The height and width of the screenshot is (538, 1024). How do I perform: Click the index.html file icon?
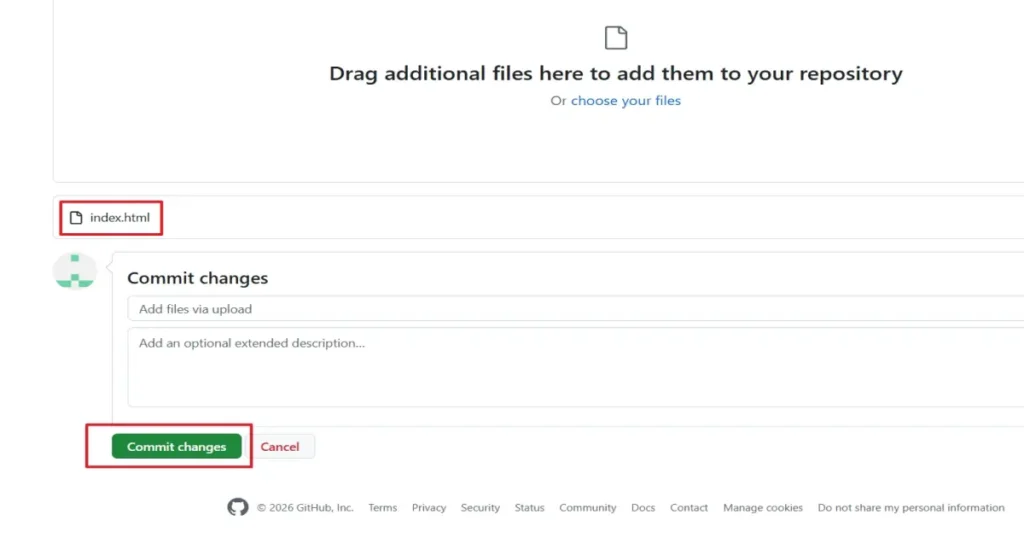point(76,217)
